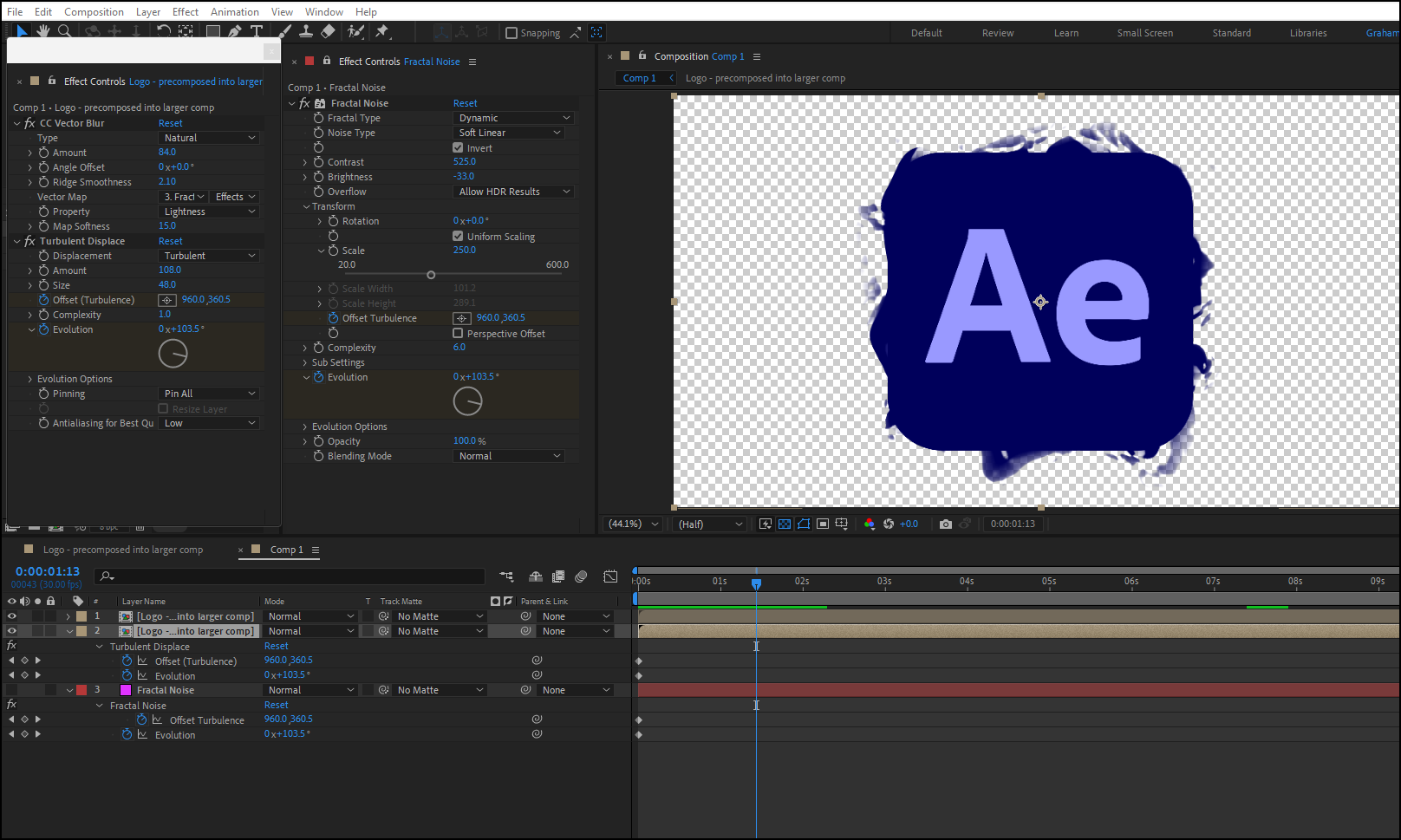Select the Clone Stamp tool
The height and width of the screenshot is (840, 1401).
(x=306, y=31)
